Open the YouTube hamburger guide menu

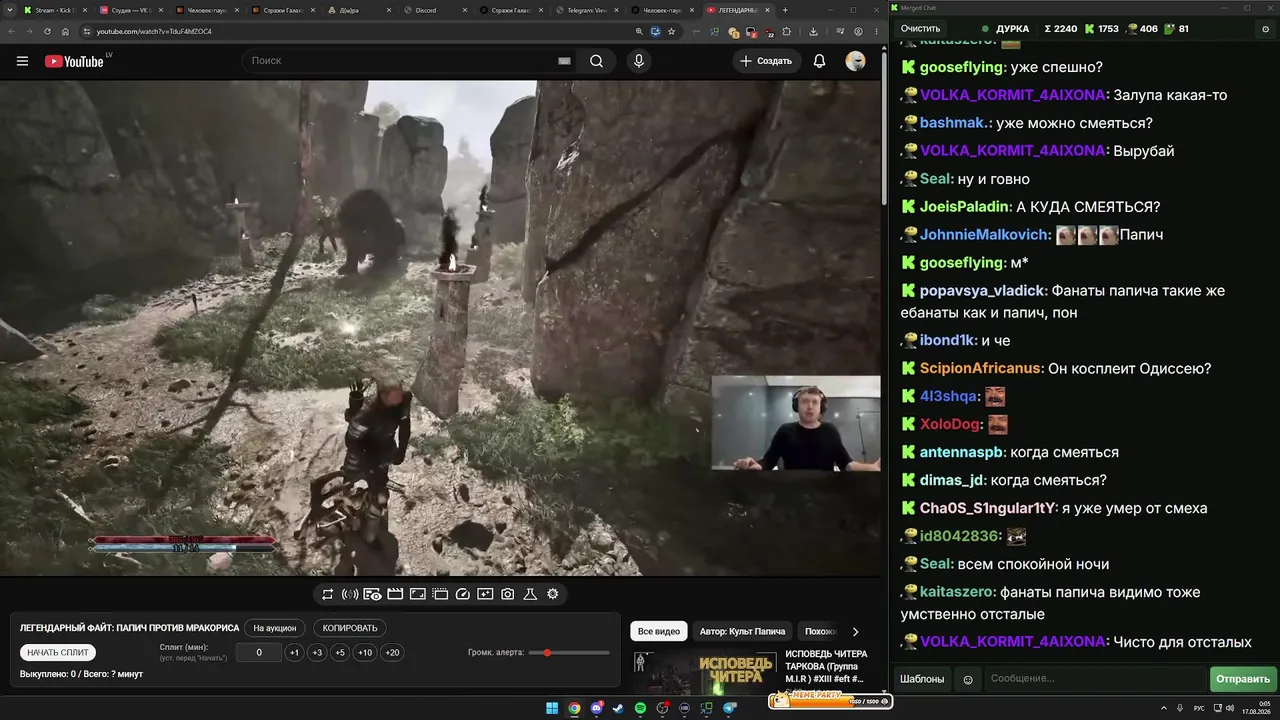[22, 61]
